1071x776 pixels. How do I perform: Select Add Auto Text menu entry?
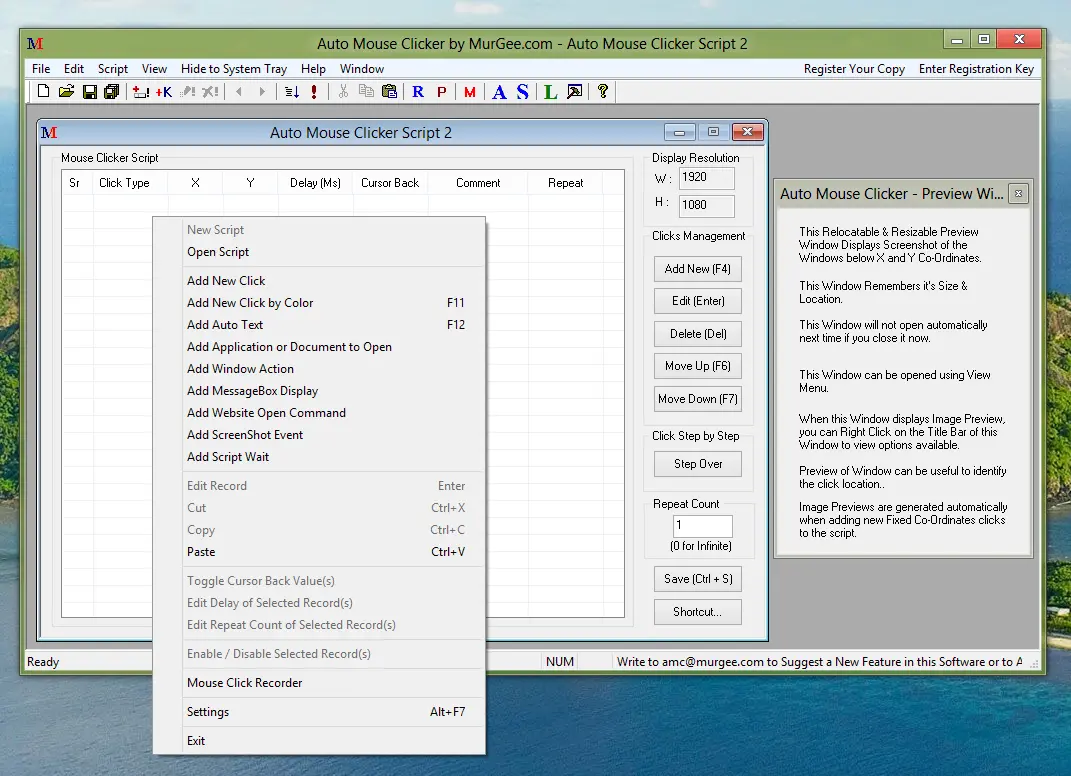pos(334,324)
